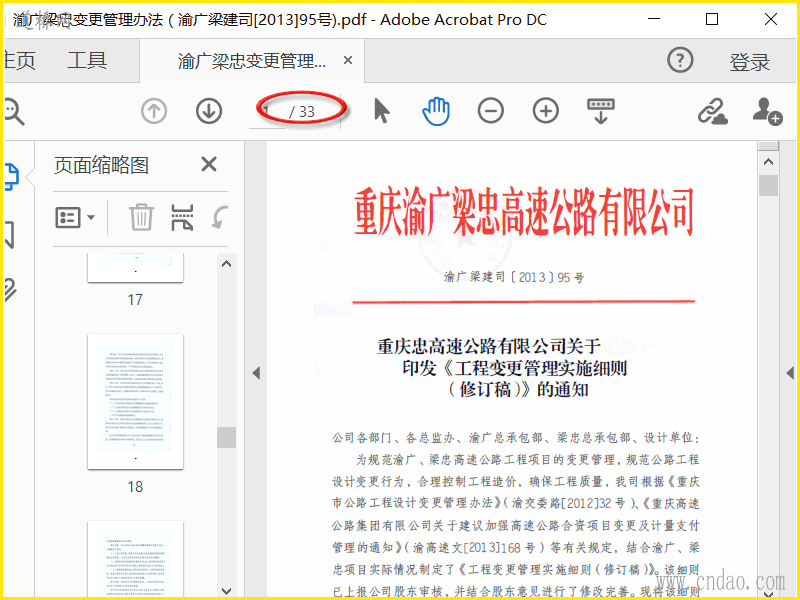Screen dimensions: 800x600
Task: Open the scrolling mode page display tool
Action: click(x=601, y=111)
